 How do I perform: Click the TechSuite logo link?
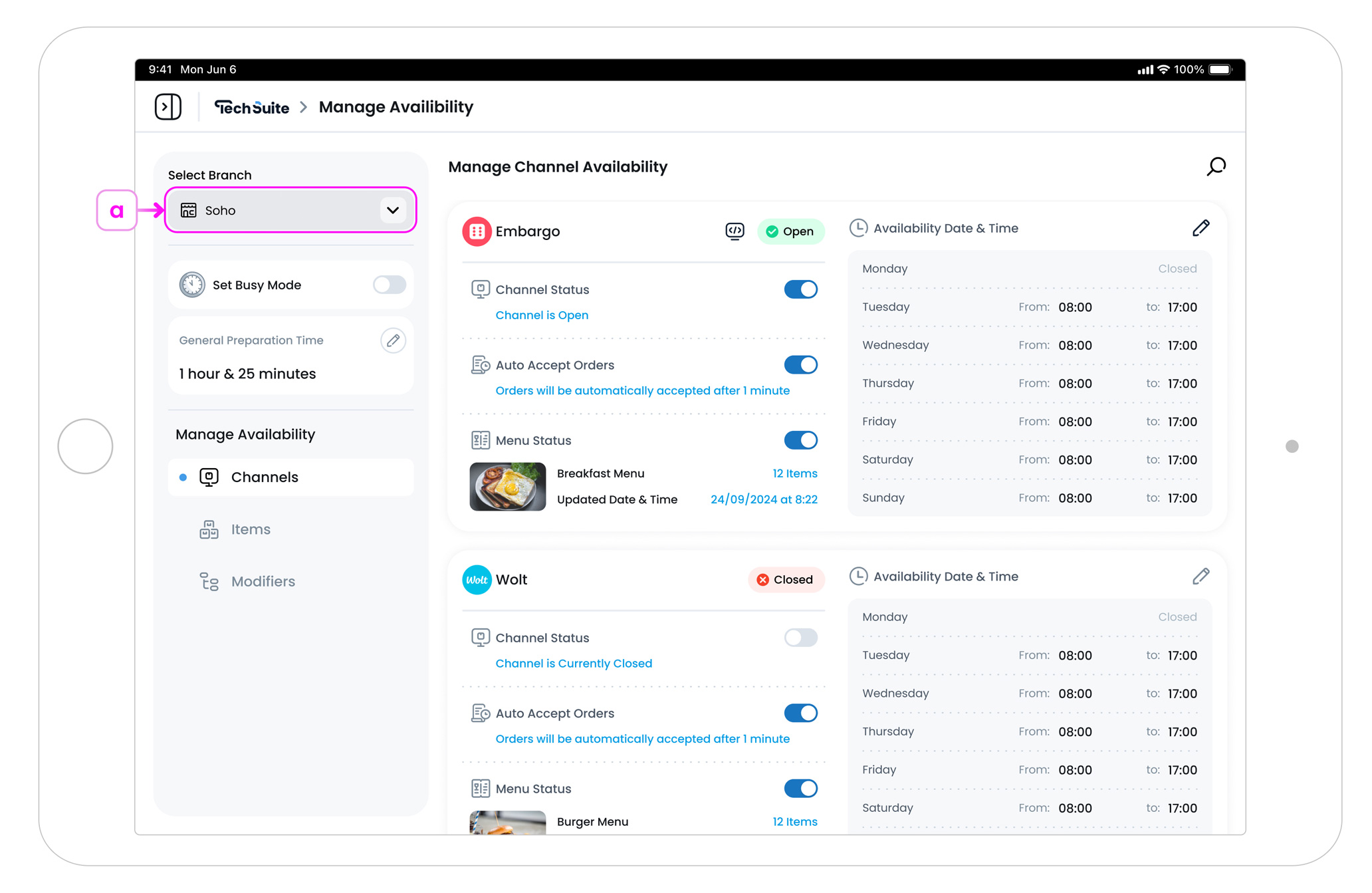[x=251, y=107]
